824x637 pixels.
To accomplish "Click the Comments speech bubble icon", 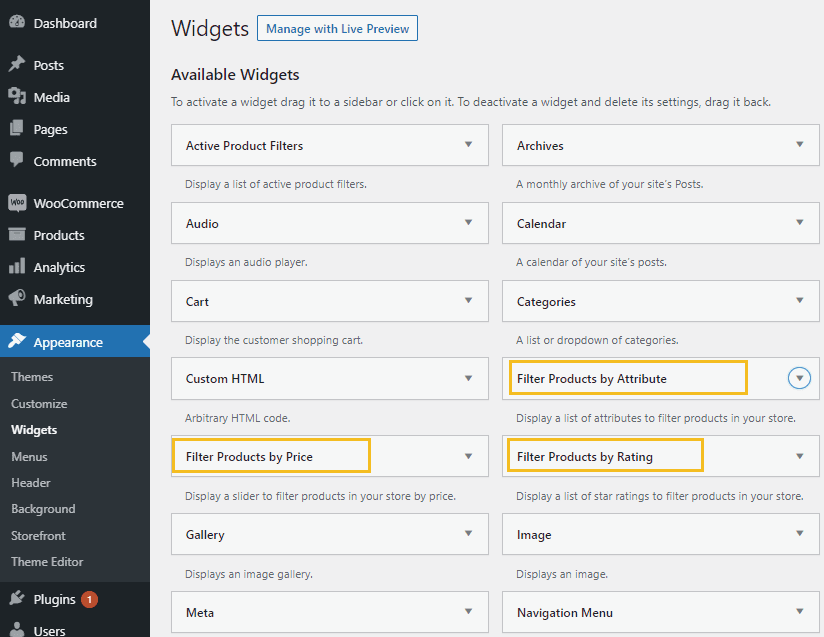I will (x=17, y=160).
